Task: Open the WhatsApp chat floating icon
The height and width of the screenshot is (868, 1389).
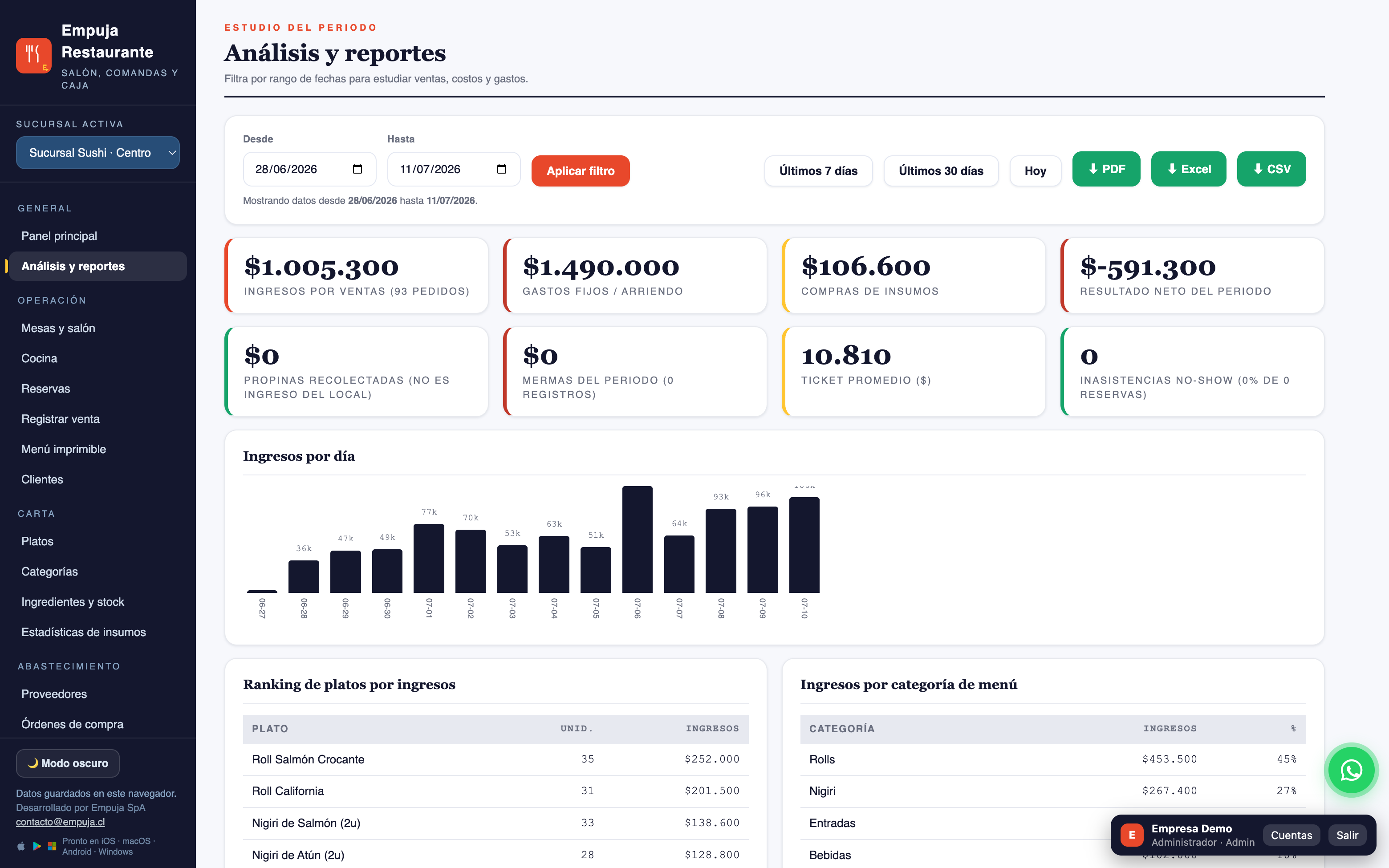Action: 1351,770
